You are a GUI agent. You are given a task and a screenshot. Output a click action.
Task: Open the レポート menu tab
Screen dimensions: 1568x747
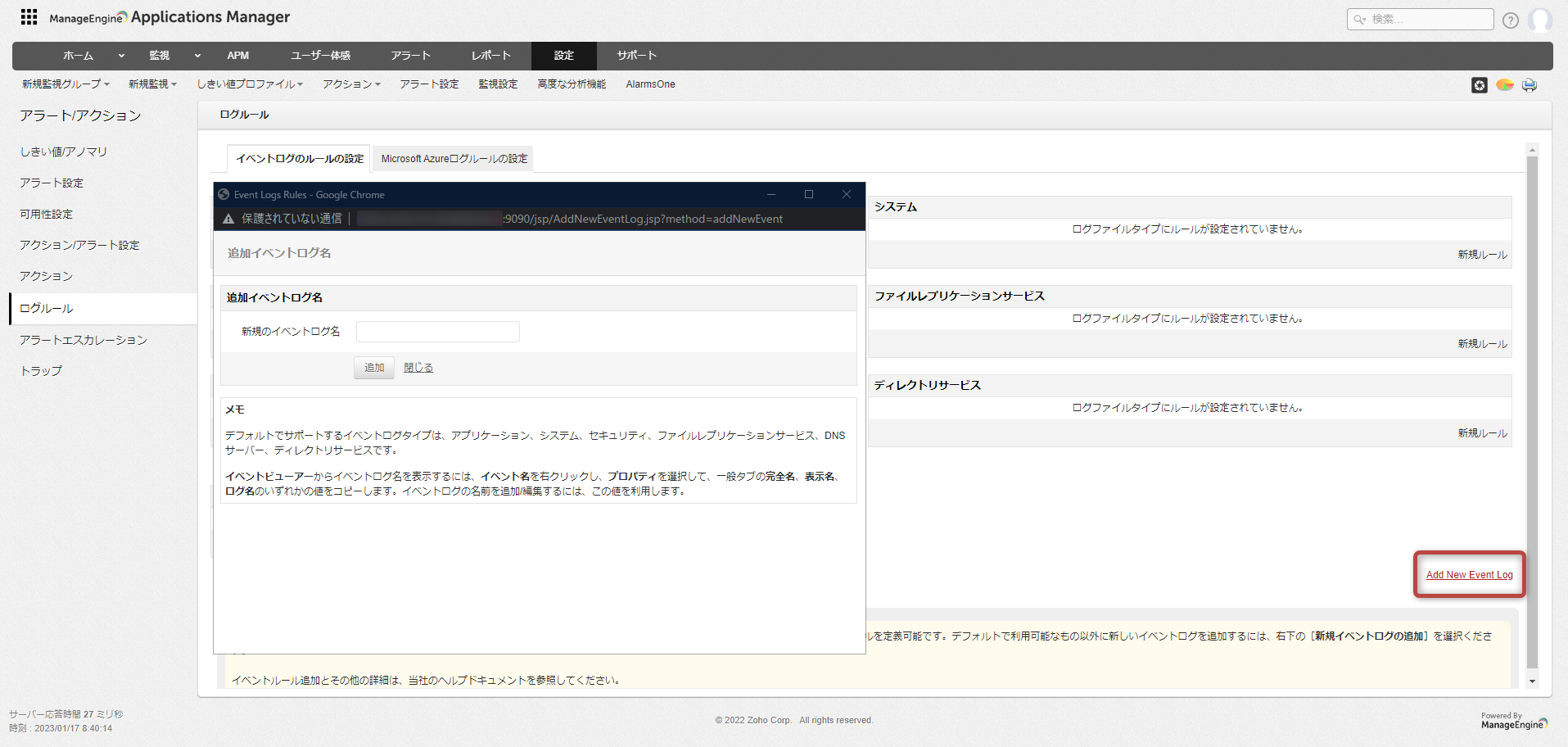point(490,56)
